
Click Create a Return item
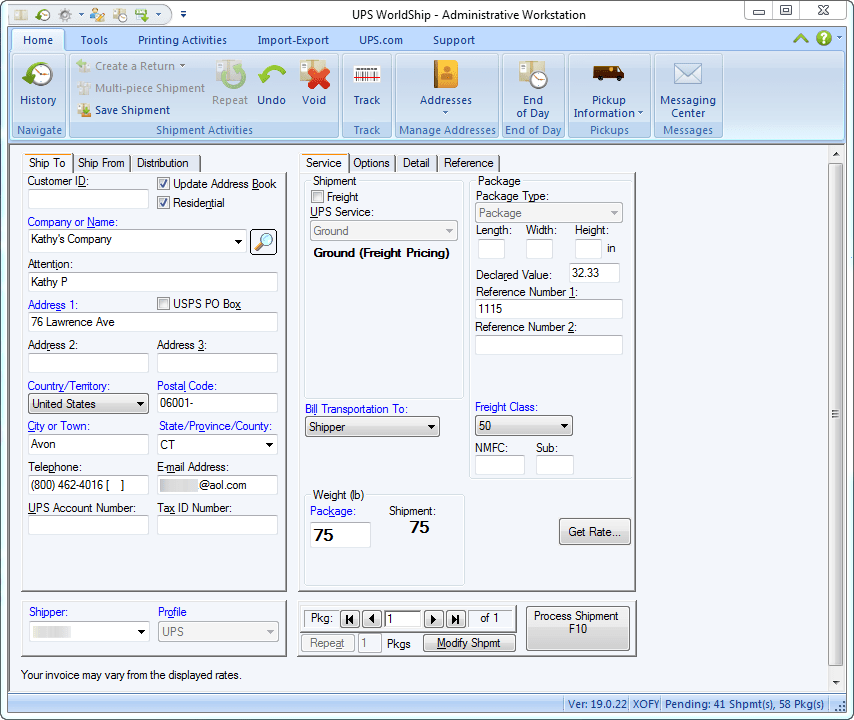(x=131, y=66)
